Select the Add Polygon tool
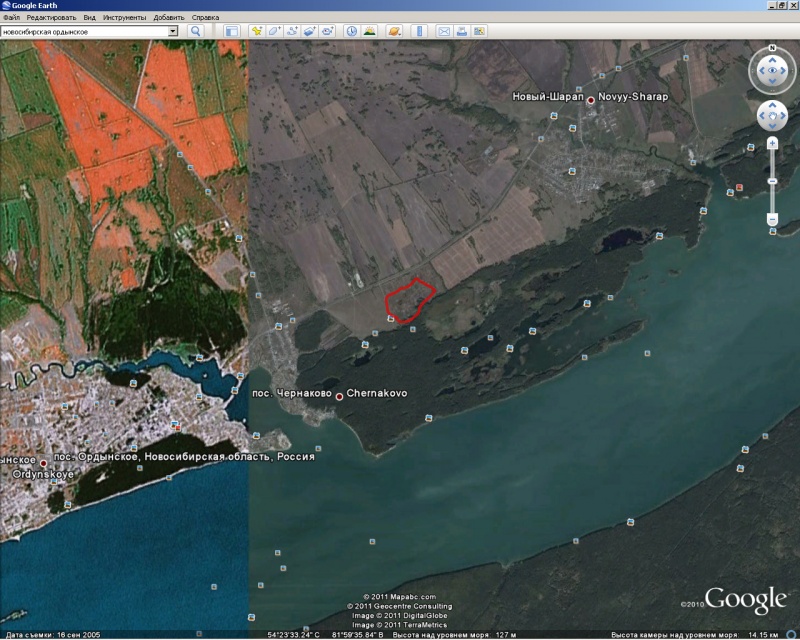 tap(274, 31)
